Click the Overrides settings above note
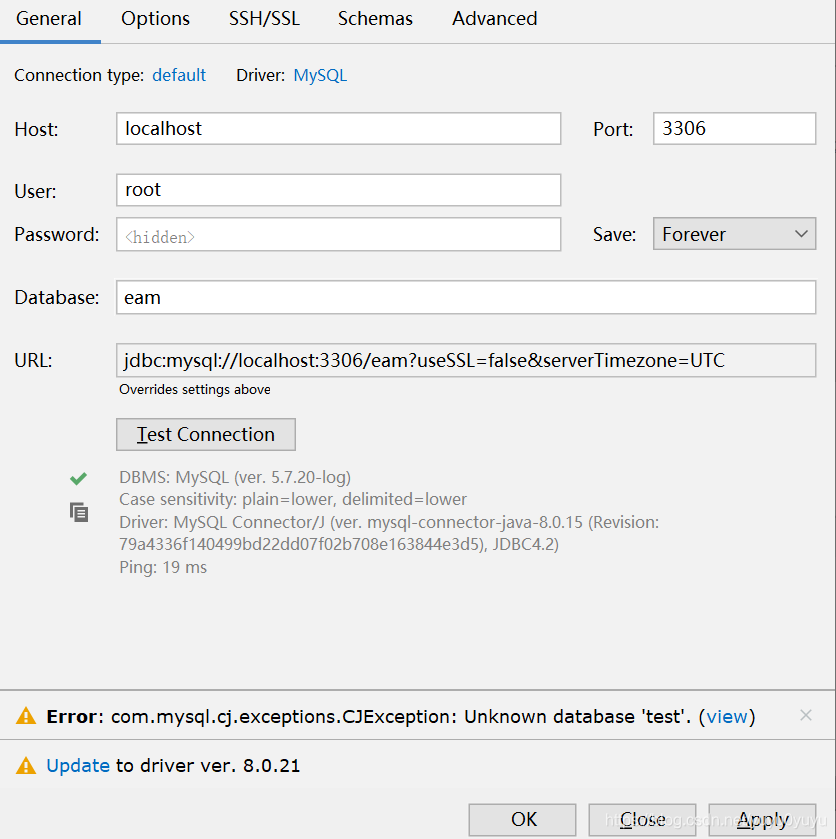 (x=195, y=390)
